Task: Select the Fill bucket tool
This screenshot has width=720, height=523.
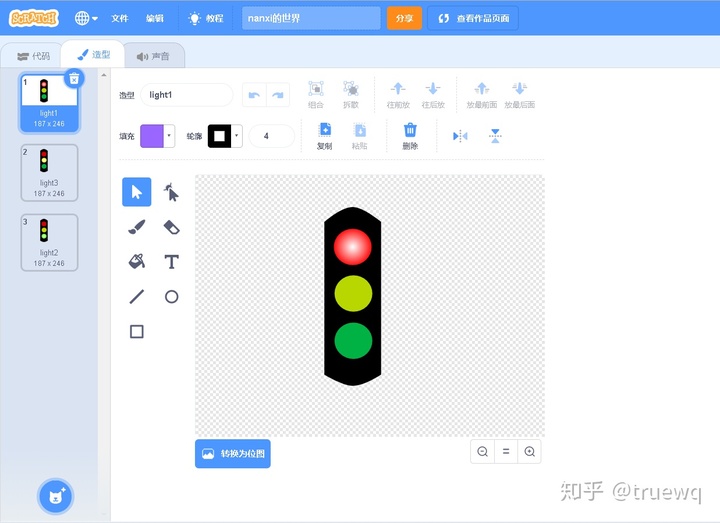Action: click(136, 261)
